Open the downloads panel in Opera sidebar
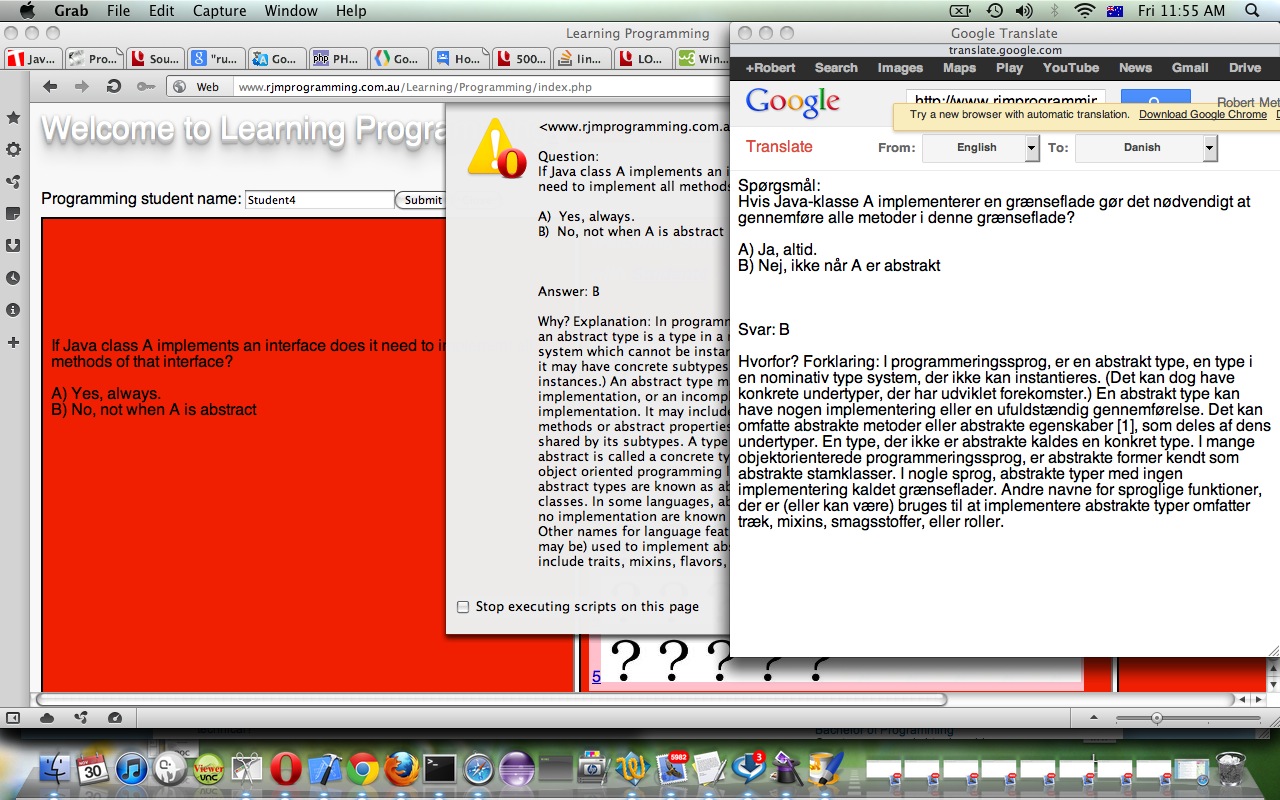Viewport: 1280px width, 800px height. coord(13,246)
